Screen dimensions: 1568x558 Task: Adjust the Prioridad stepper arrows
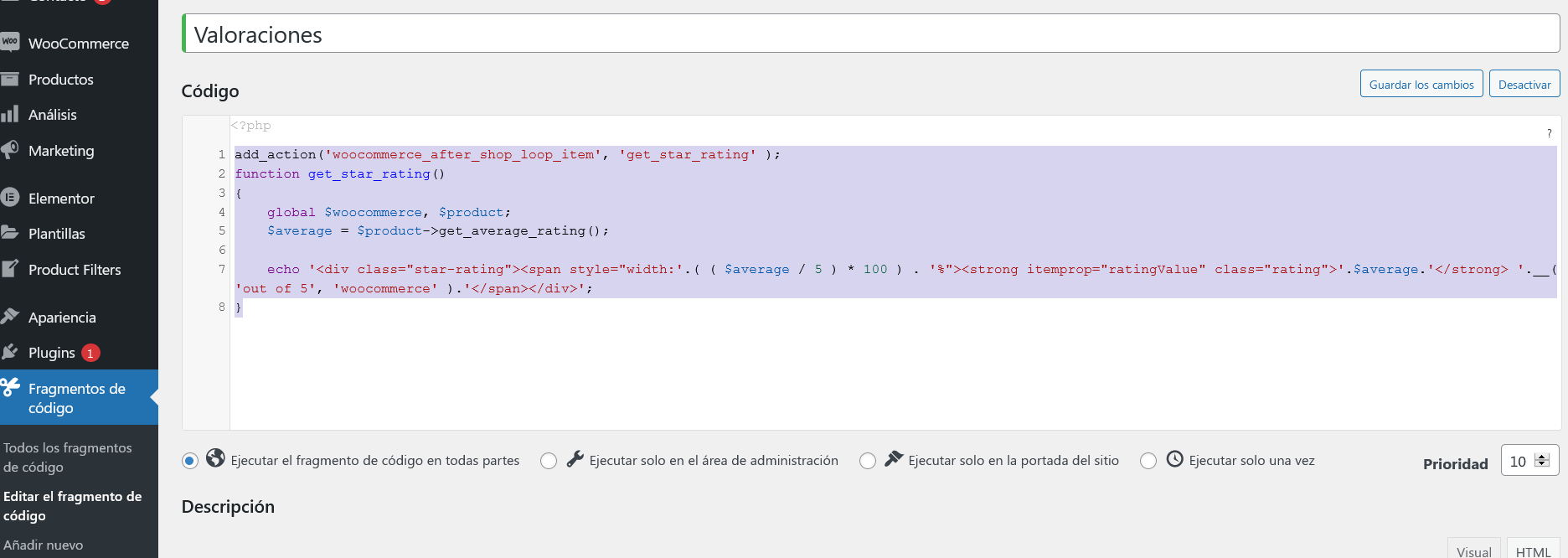(x=1542, y=460)
